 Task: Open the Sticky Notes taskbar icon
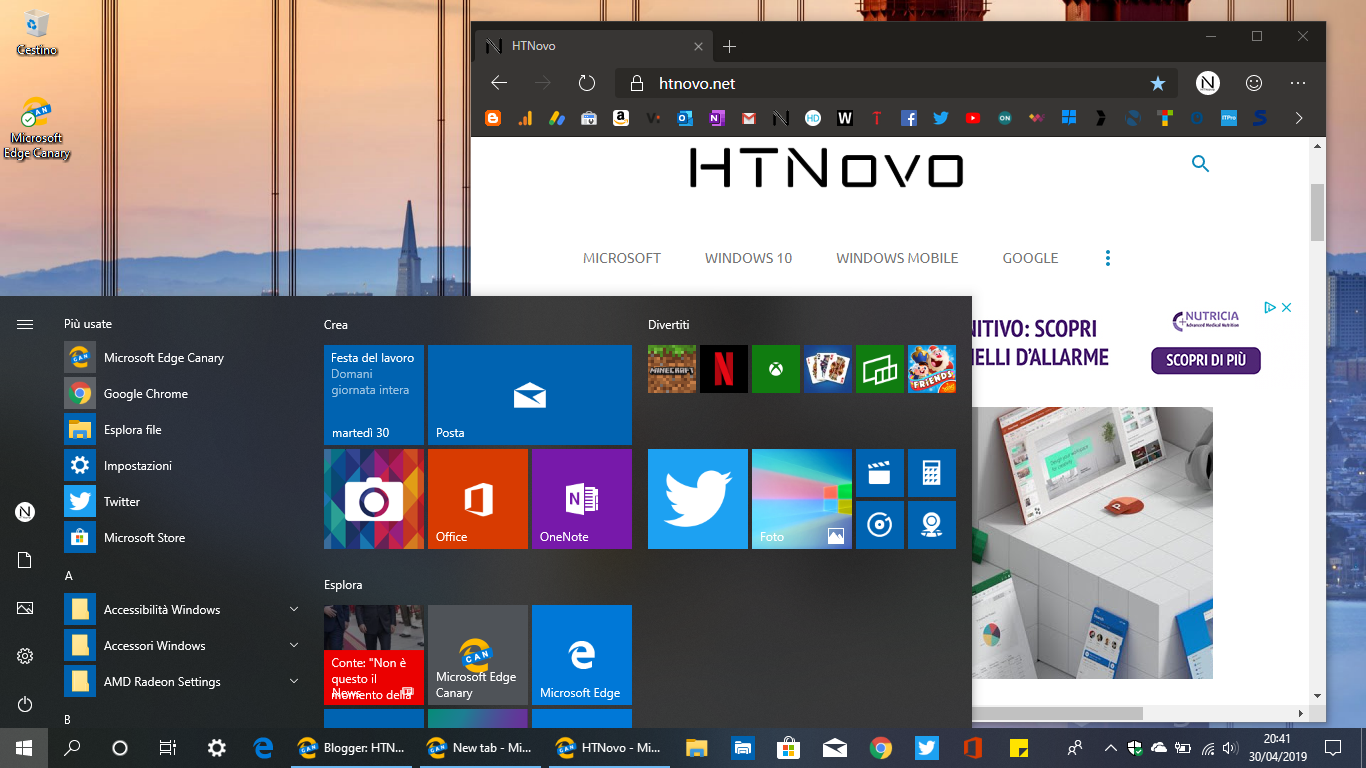click(1019, 747)
